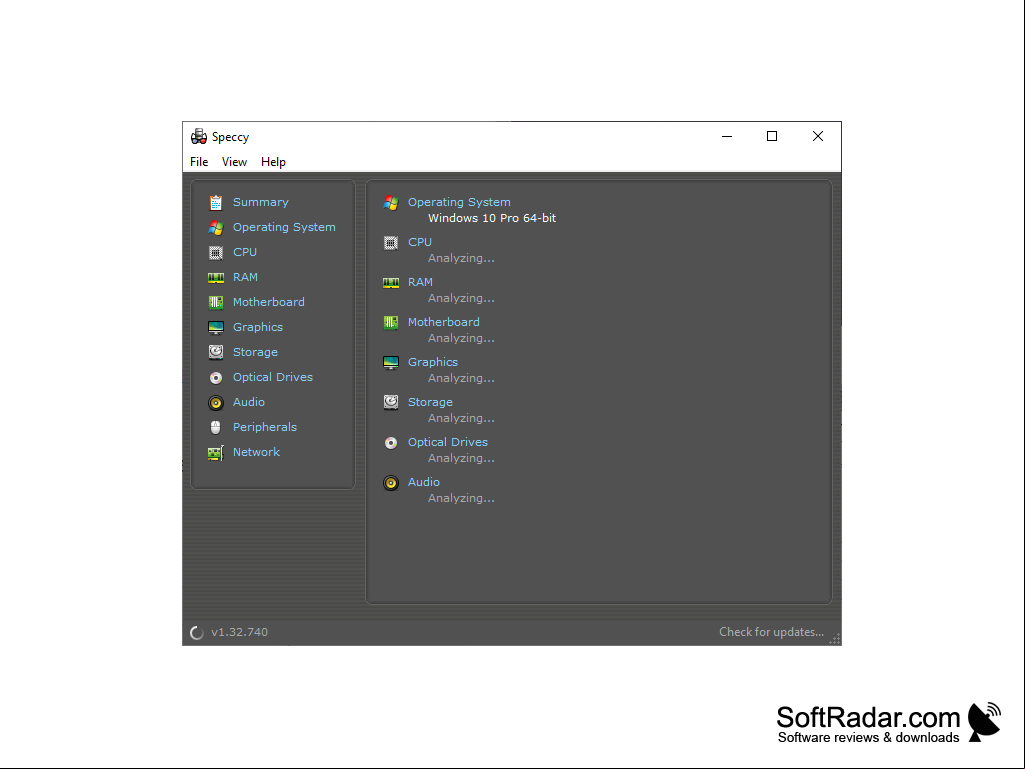The height and width of the screenshot is (769, 1025).
Task: Open Optical Drives section in sidebar
Action: (273, 377)
